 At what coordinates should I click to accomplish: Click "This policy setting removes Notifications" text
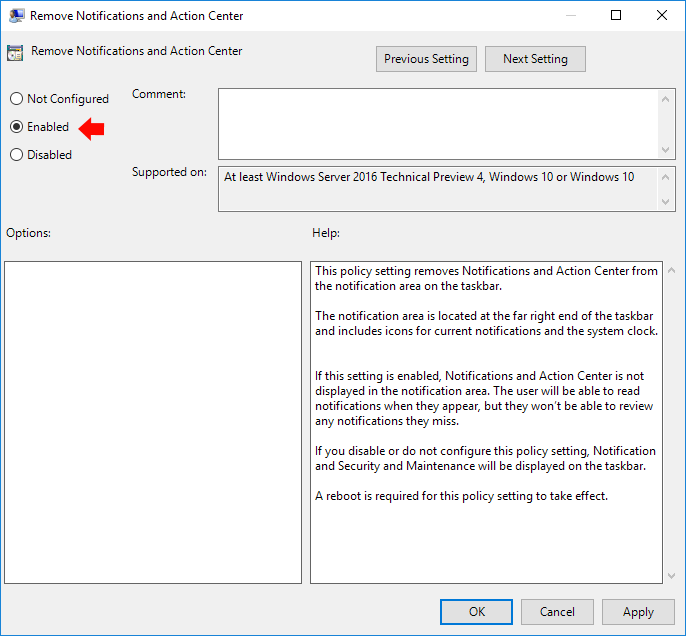[486, 278]
